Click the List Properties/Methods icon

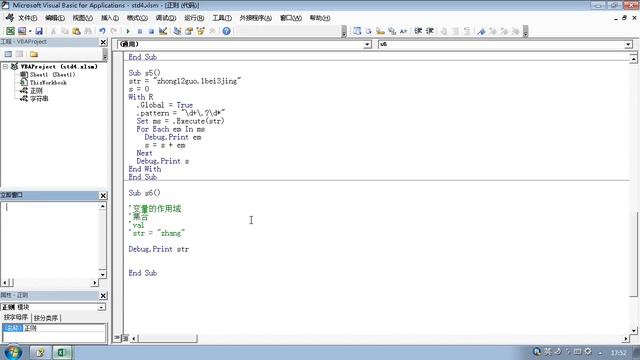[357, 31]
